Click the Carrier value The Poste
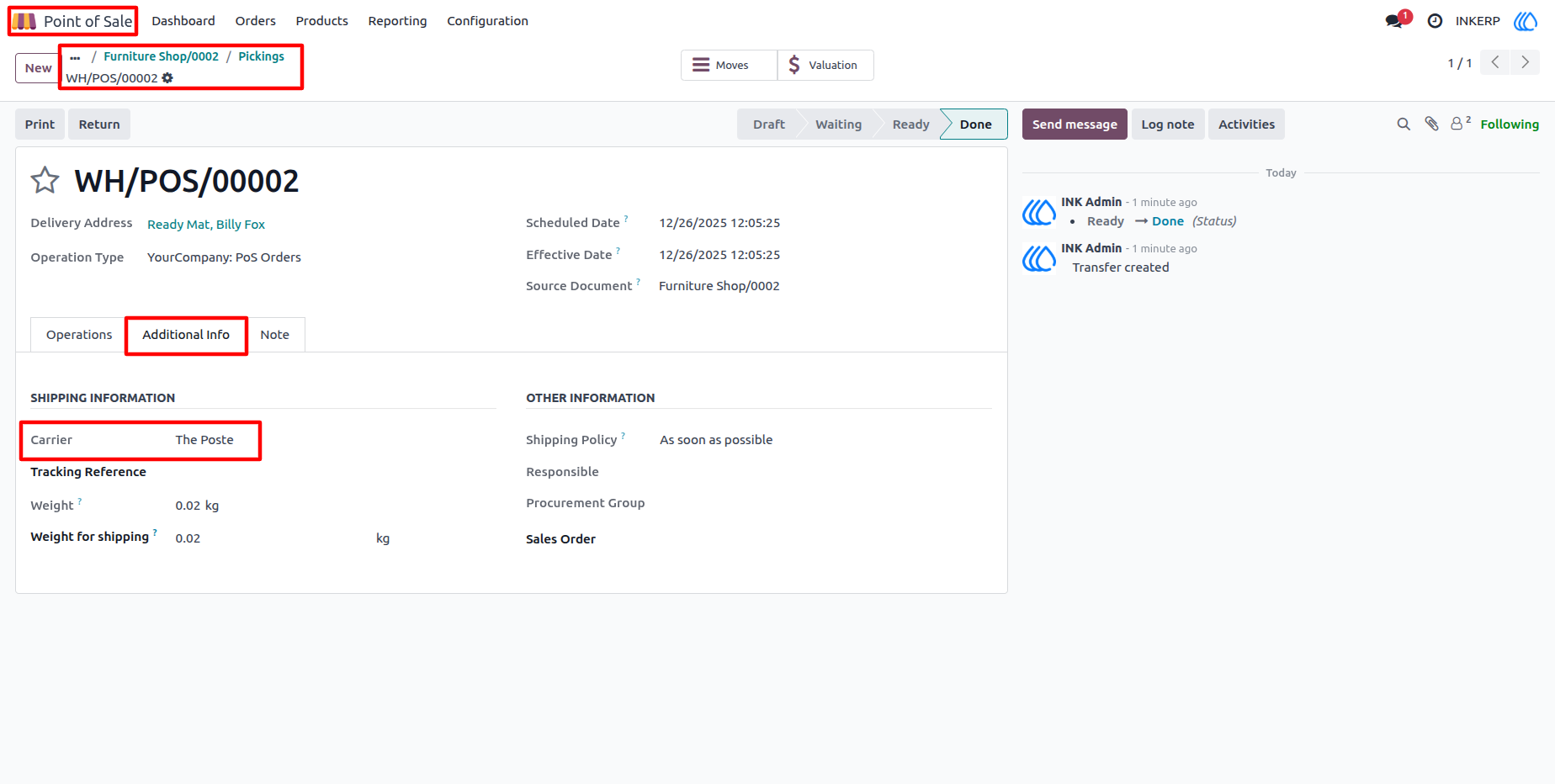The height and width of the screenshot is (784, 1555). coord(204,440)
